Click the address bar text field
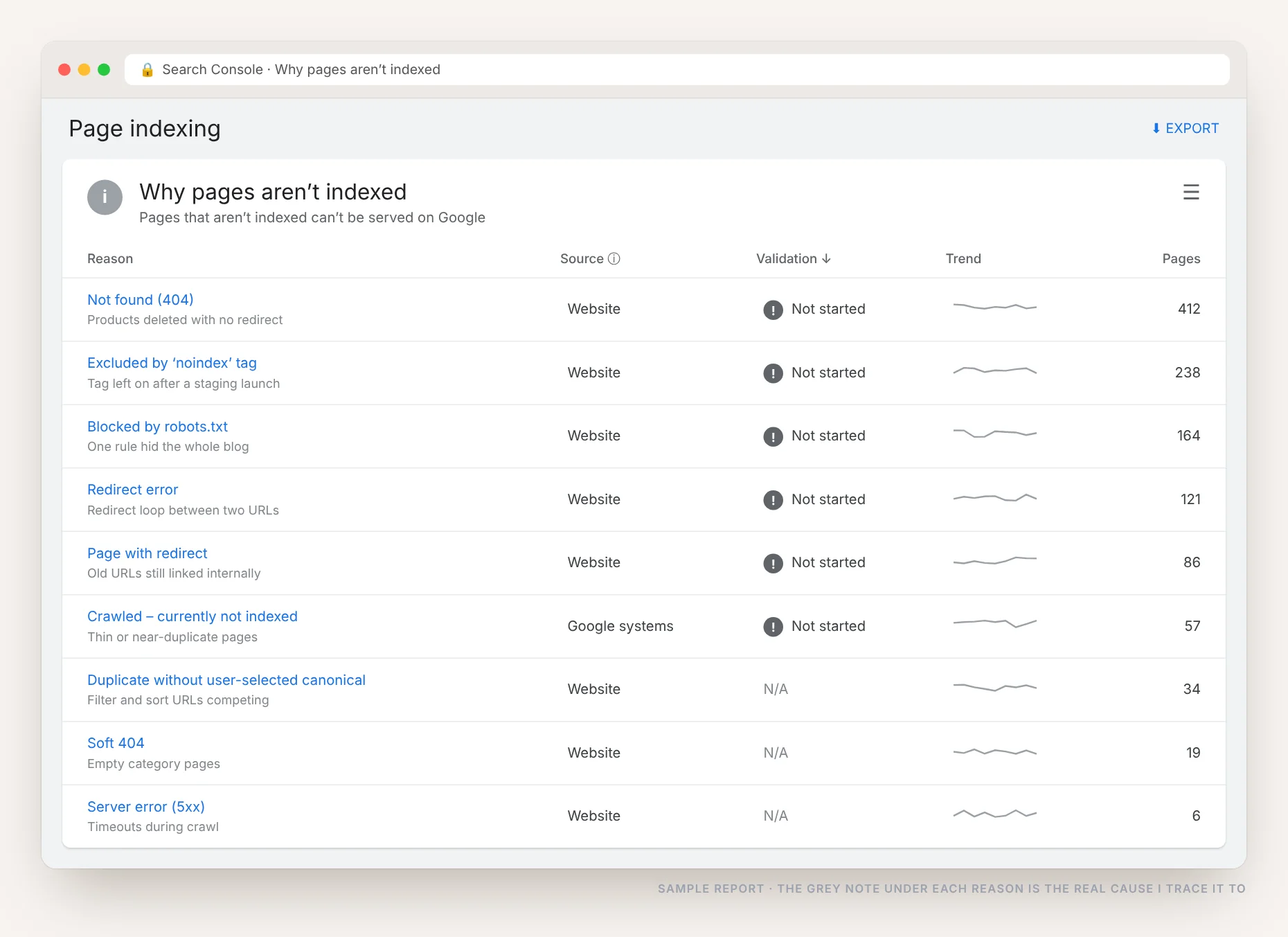1288x937 pixels. coord(677,69)
